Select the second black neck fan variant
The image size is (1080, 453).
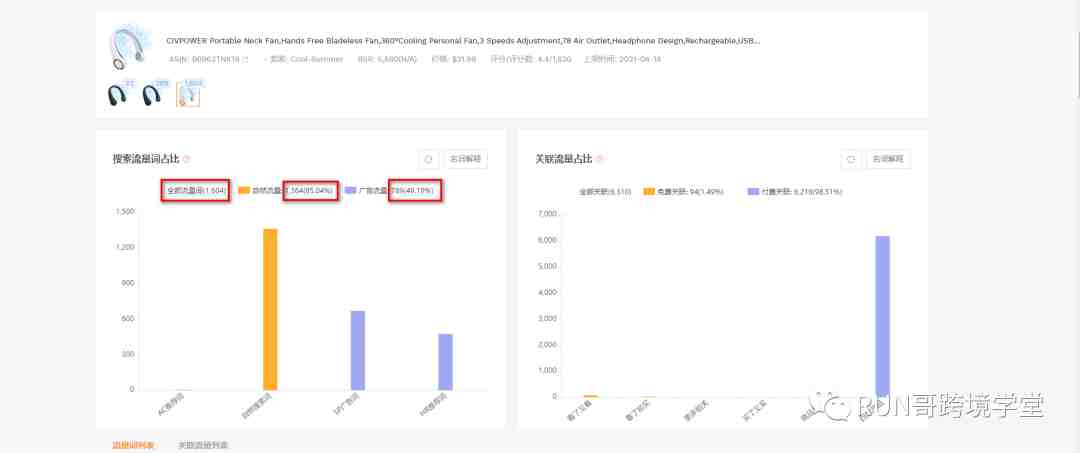tap(152, 94)
